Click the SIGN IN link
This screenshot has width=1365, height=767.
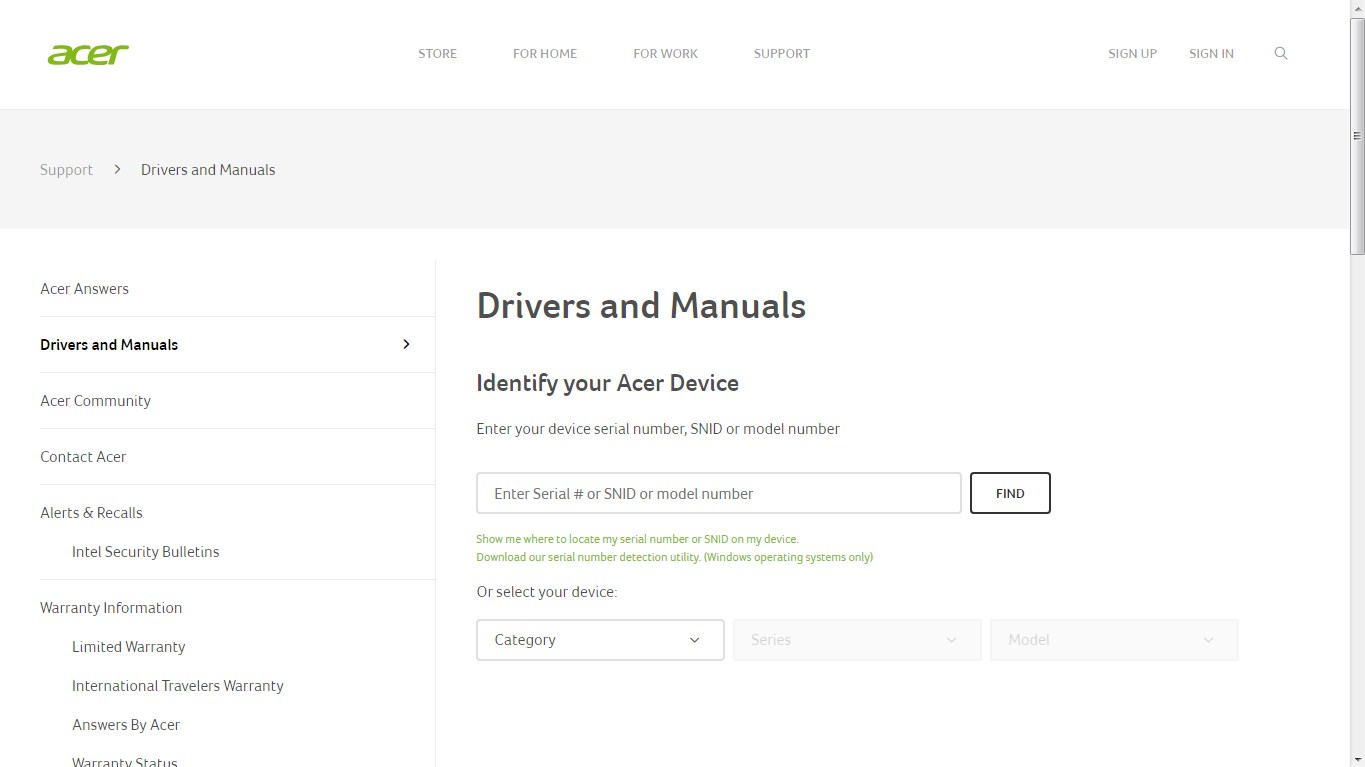pos(1211,54)
